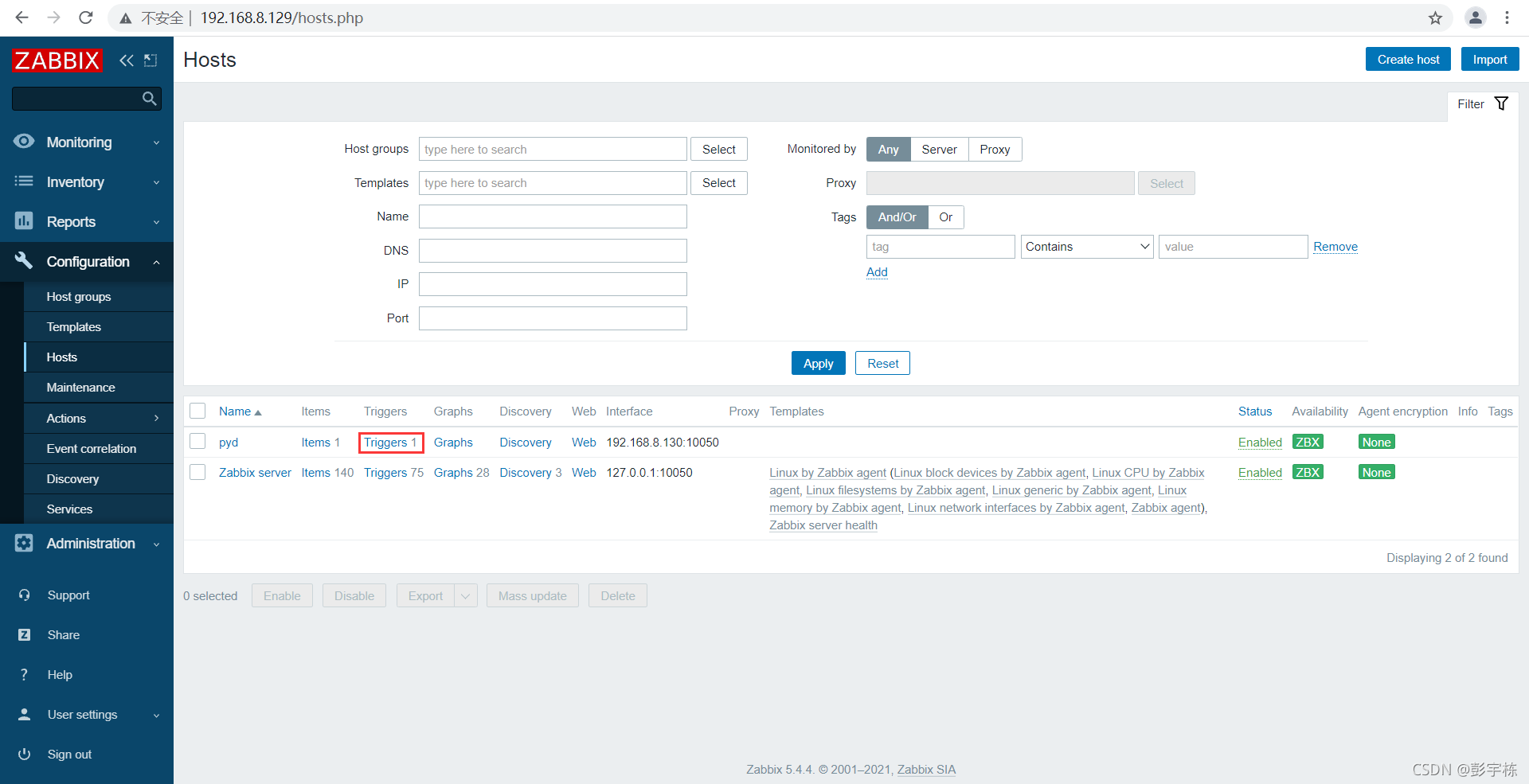Expand the Administration menu section
The image size is (1529, 784).
point(156,544)
